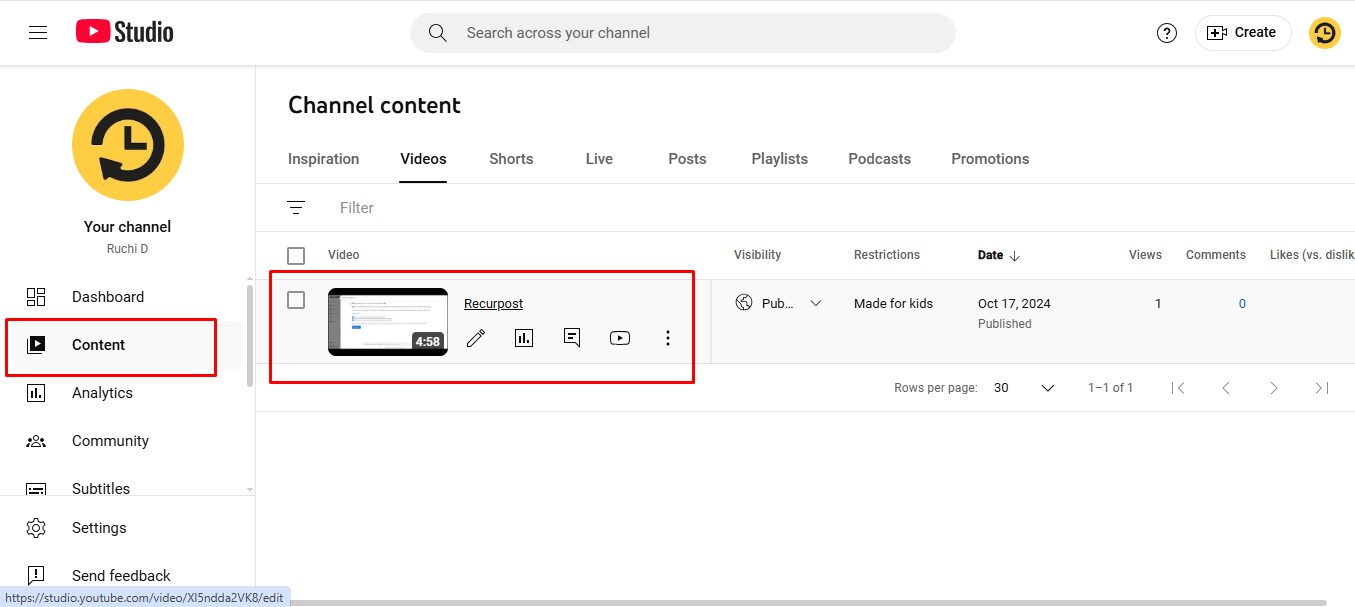Open the Comments icon for Recurpost

pyautogui.click(x=571, y=338)
